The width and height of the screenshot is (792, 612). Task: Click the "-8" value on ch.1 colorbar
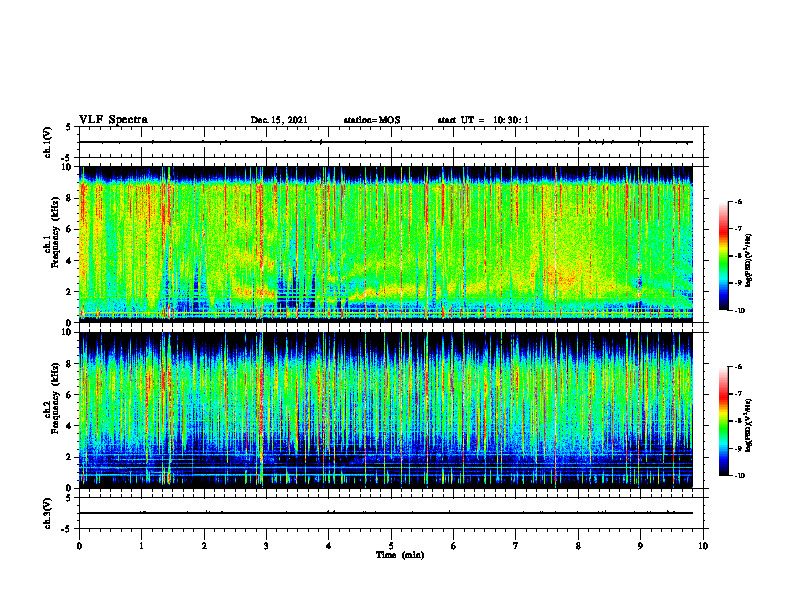[738, 256]
